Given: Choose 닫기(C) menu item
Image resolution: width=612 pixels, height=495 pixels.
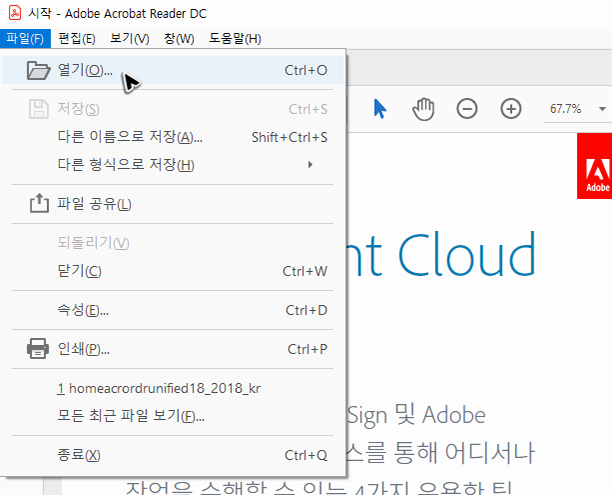Looking at the screenshot, I should pyautogui.click(x=173, y=271).
